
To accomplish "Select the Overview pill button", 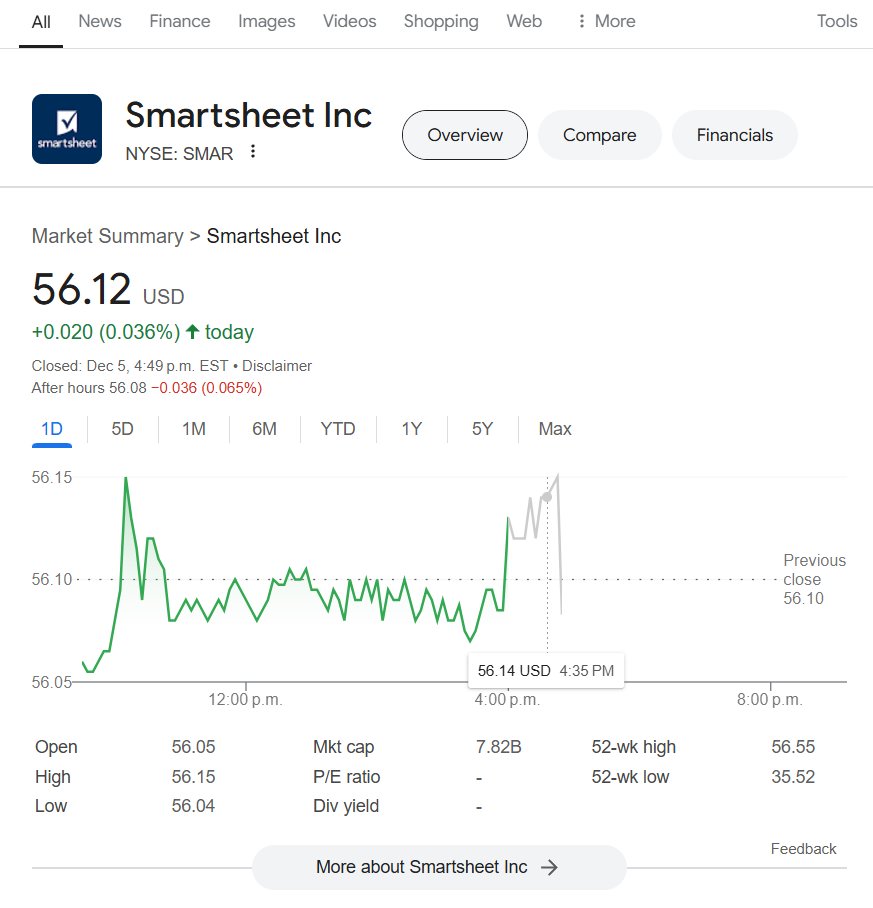I will tap(465, 135).
